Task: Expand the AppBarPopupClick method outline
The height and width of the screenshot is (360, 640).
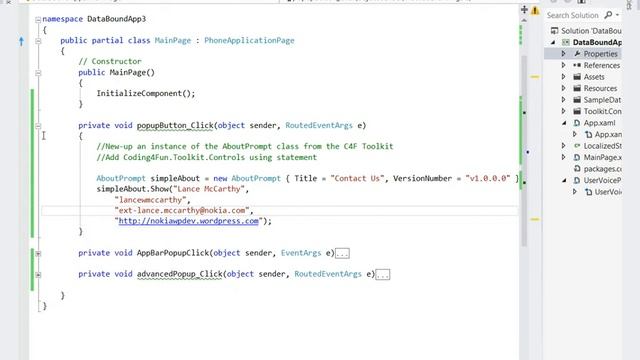Action: [38, 253]
